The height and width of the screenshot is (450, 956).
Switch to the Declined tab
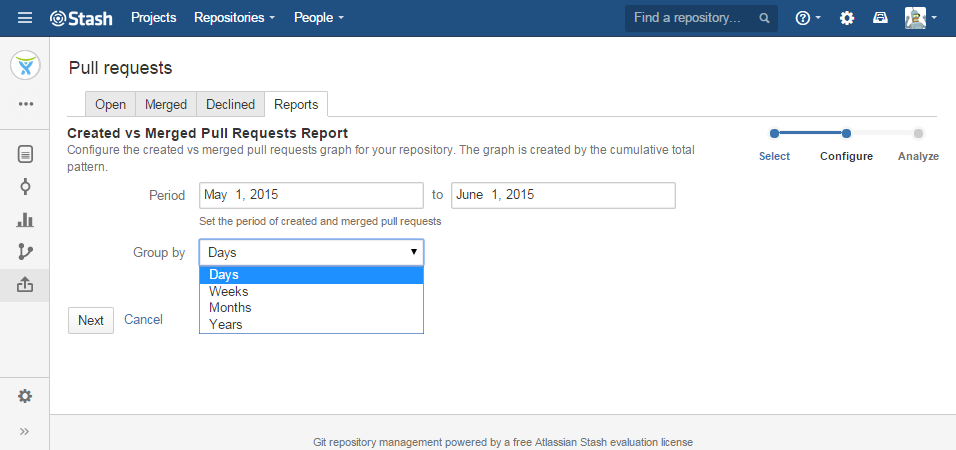click(x=231, y=105)
